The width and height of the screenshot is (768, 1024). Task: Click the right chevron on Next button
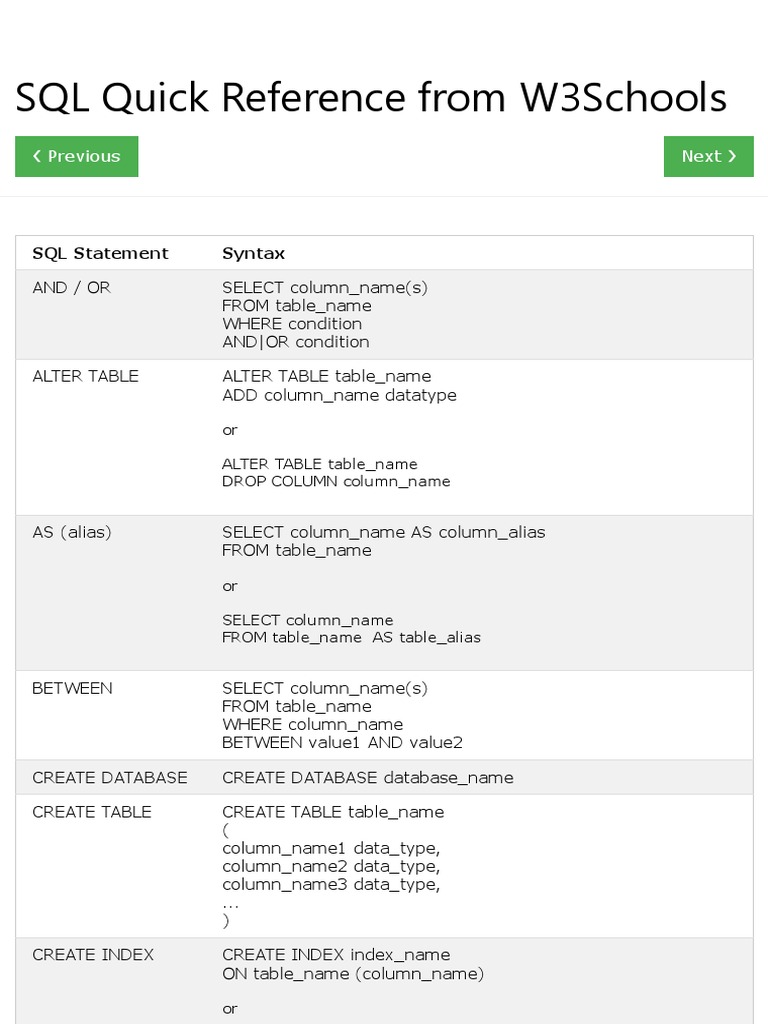coord(732,156)
